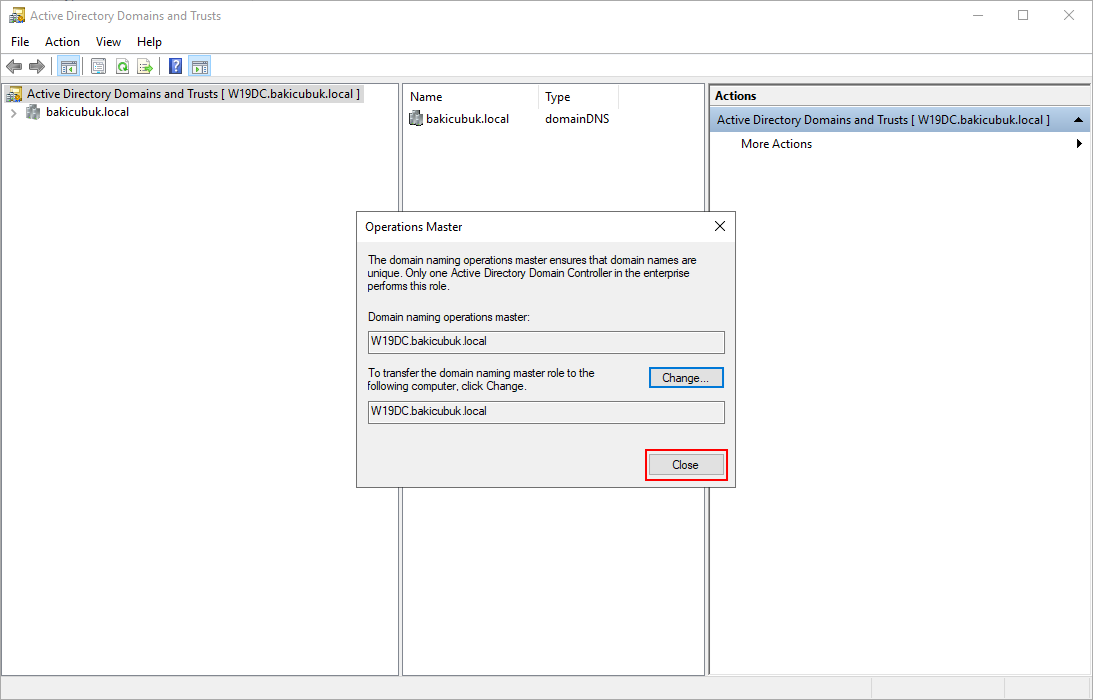Click the transfer target computer field
Screen dimensions: 1093x700
[x=546, y=412]
